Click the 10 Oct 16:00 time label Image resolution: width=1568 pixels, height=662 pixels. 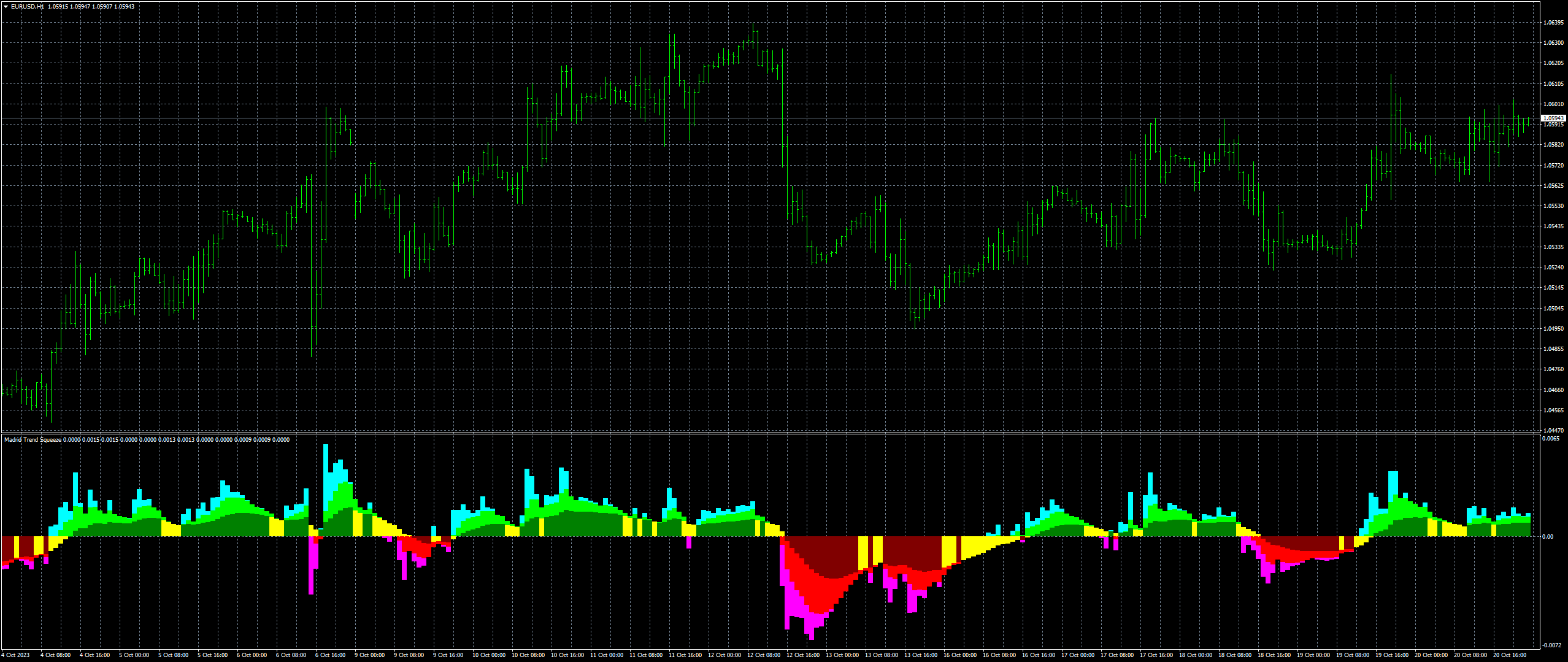click(567, 655)
